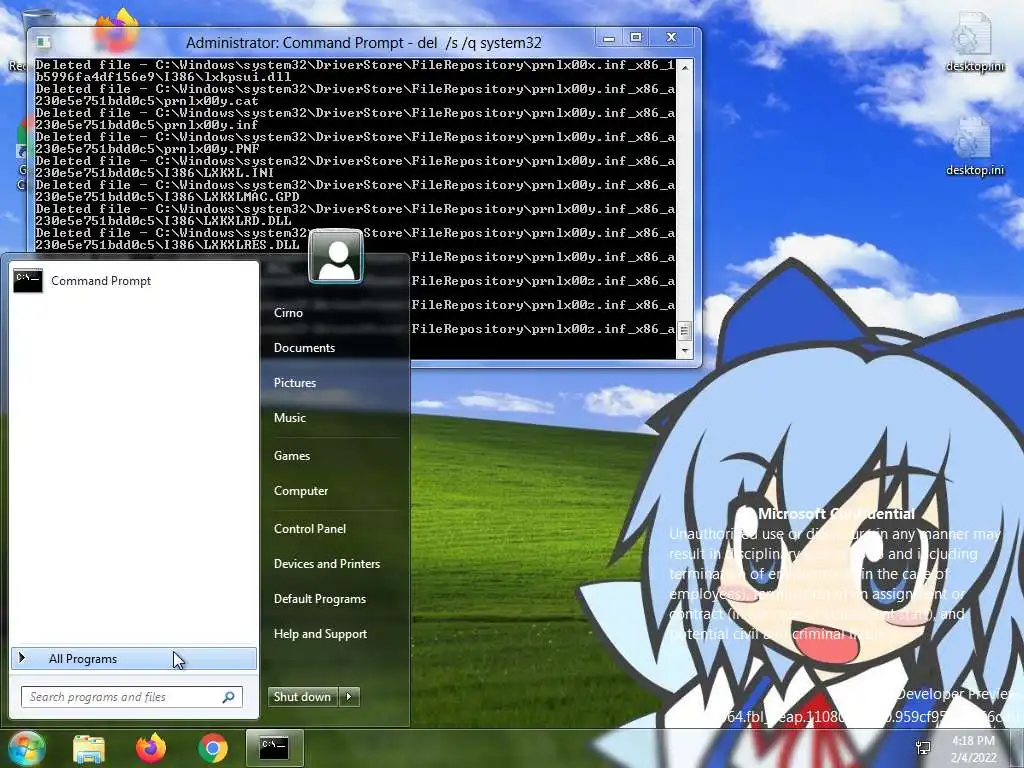Click the Command Prompt scrollbar down arrow

pos(684,351)
